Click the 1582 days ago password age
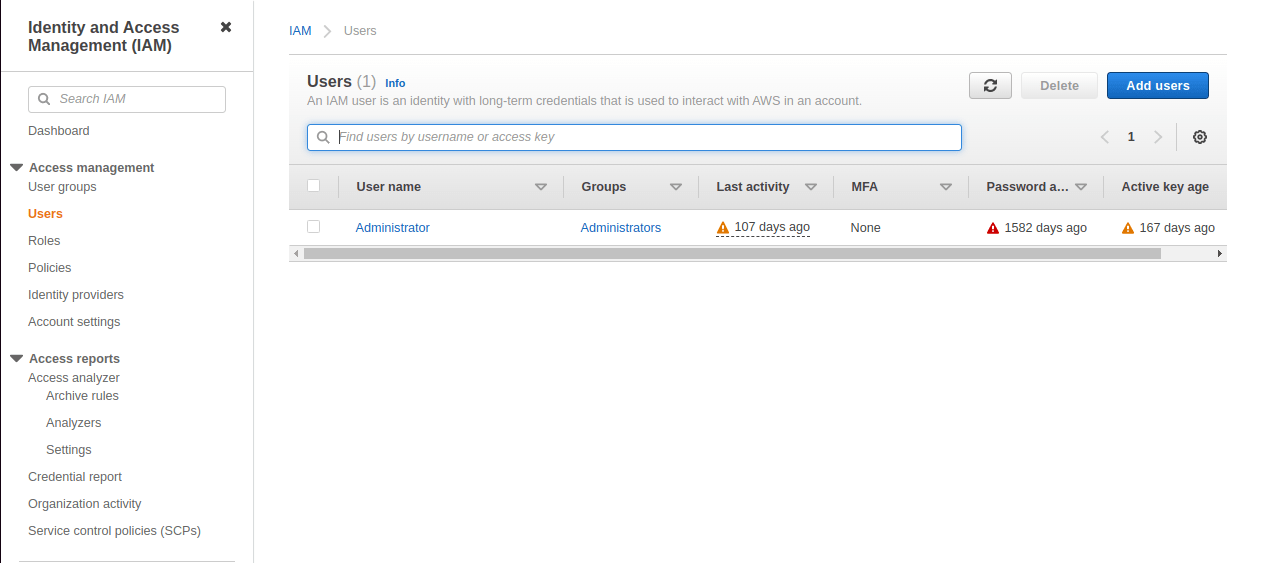The width and height of the screenshot is (1261, 563). pos(1046,228)
